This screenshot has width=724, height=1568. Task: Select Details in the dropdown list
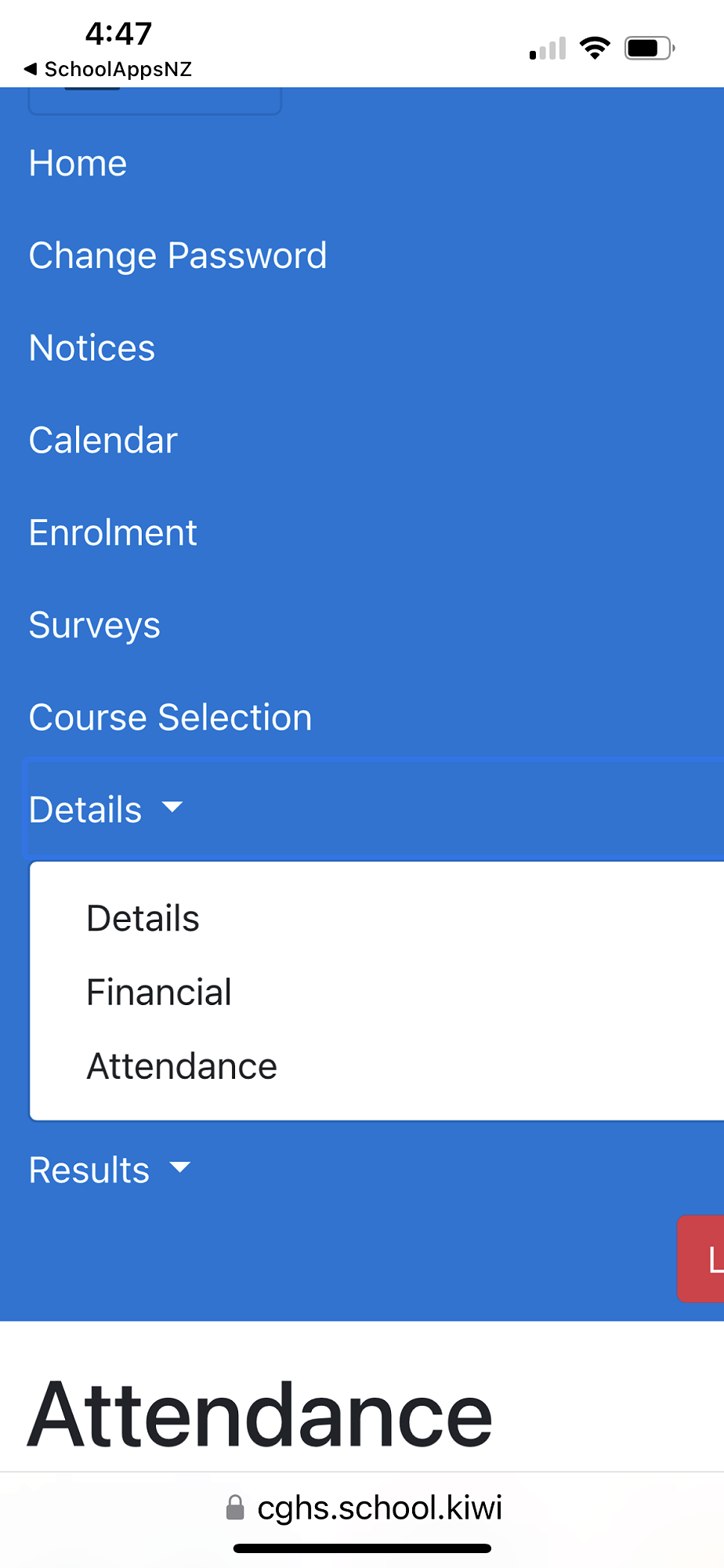(143, 918)
